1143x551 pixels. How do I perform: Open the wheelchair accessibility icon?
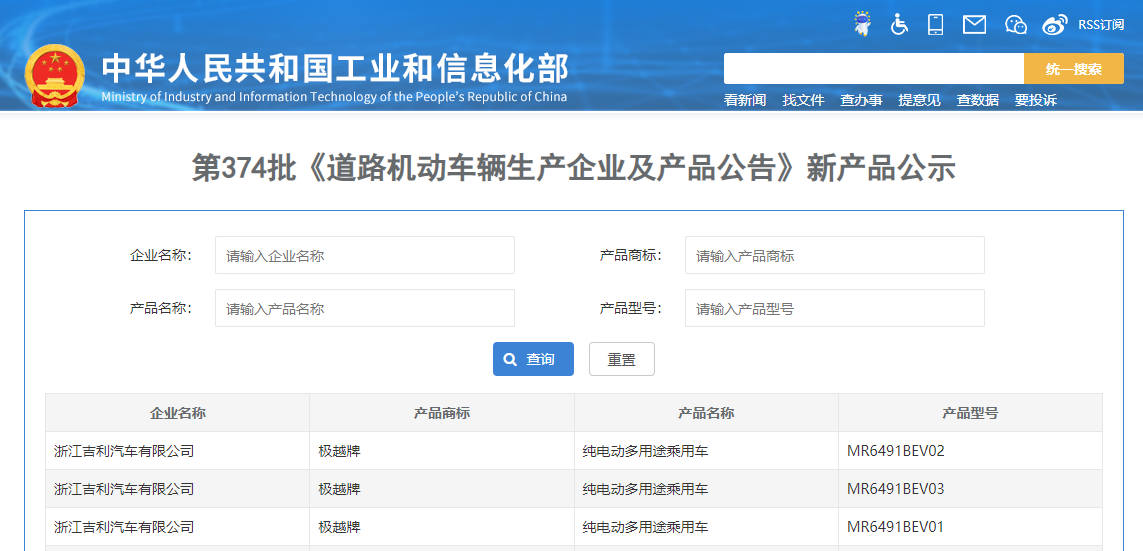(899, 24)
